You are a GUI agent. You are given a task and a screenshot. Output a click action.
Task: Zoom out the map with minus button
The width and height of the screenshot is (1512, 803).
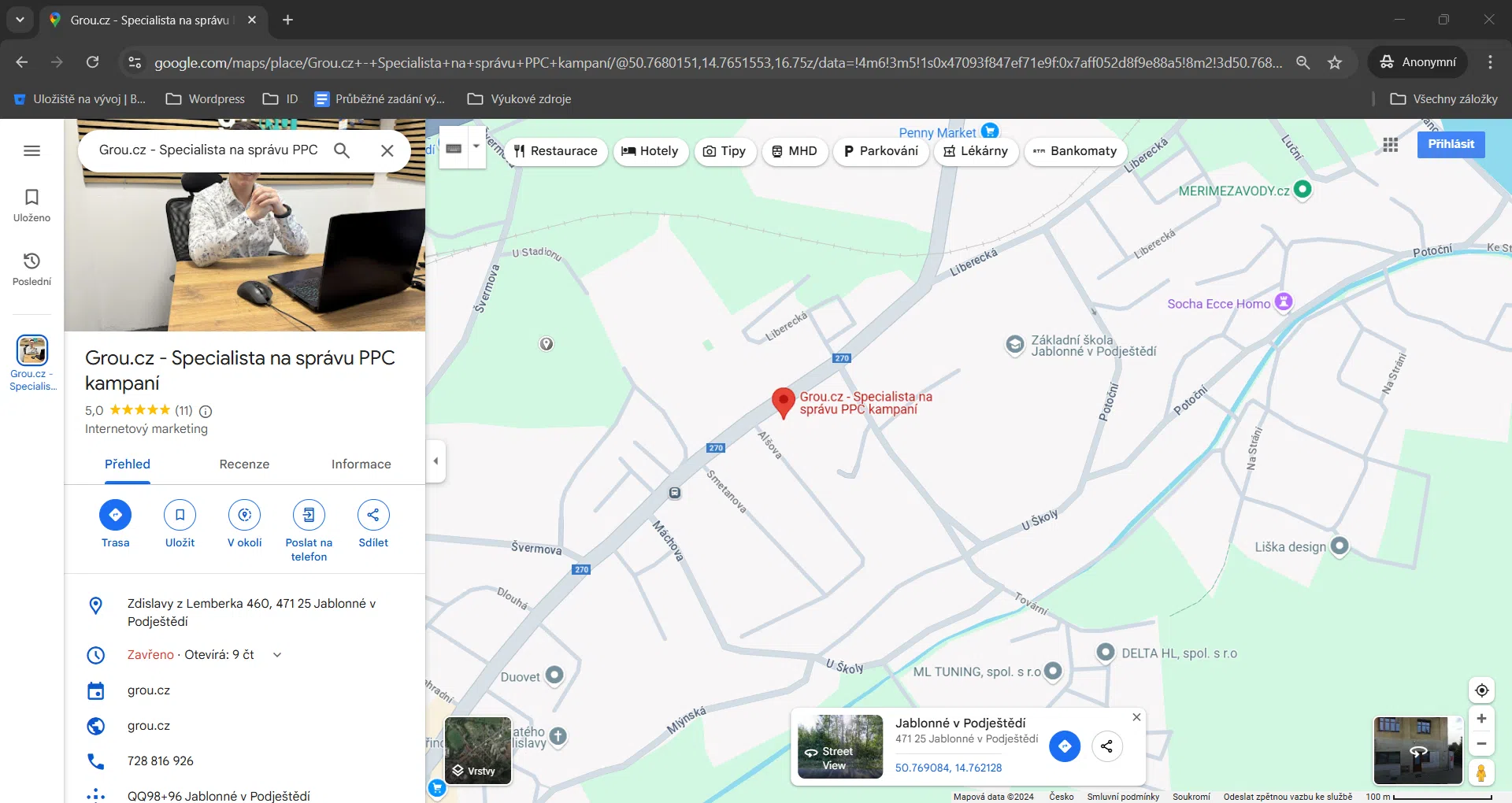click(x=1481, y=744)
